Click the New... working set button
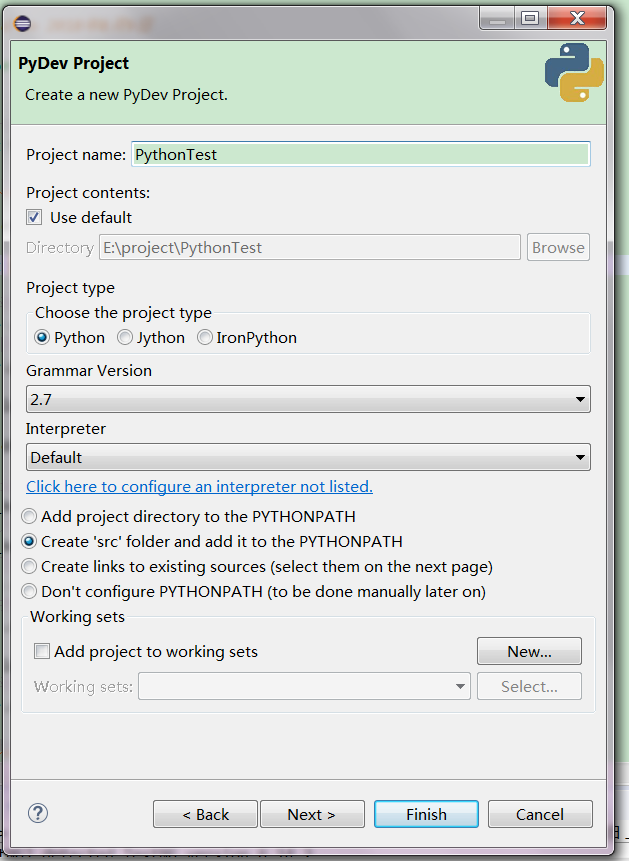Image resolution: width=629 pixels, height=861 pixels. (x=529, y=651)
